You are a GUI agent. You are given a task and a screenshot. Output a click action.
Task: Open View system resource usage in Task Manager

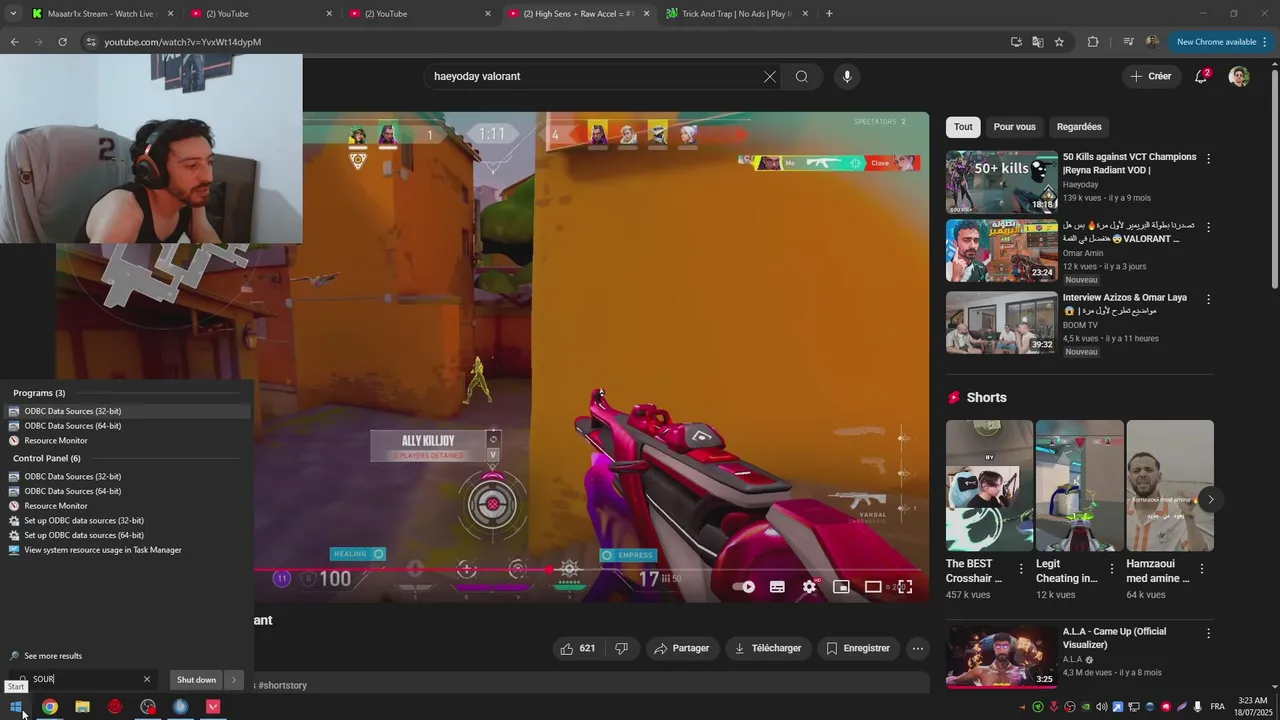click(x=103, y=550)
